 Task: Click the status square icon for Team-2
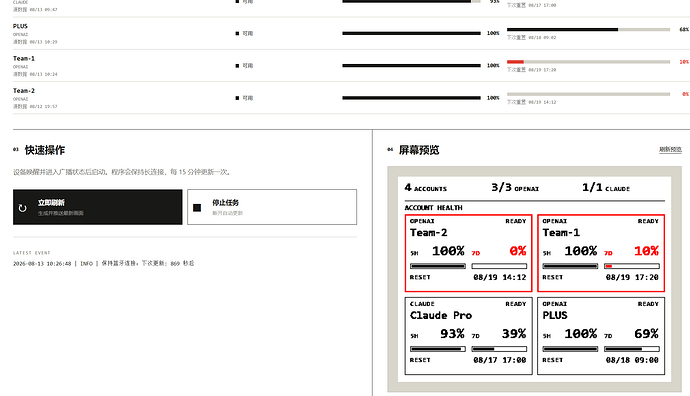pos(237,98)
